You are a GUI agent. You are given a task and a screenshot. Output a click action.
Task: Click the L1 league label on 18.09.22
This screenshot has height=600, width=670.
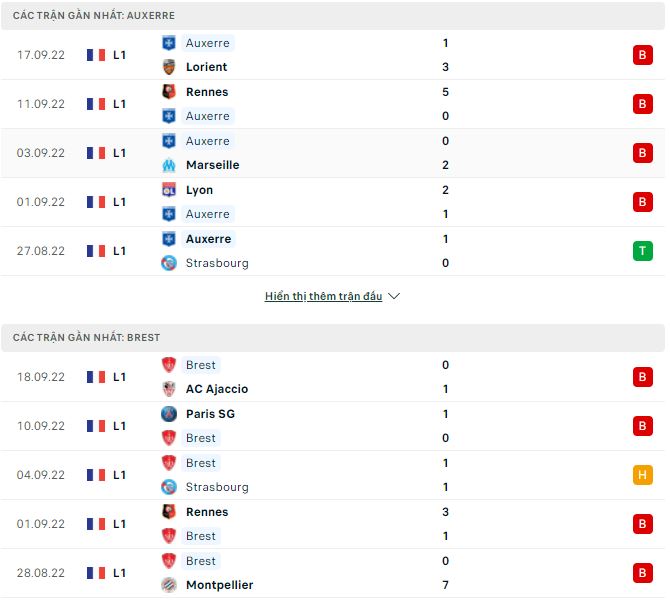pos(119,377)
